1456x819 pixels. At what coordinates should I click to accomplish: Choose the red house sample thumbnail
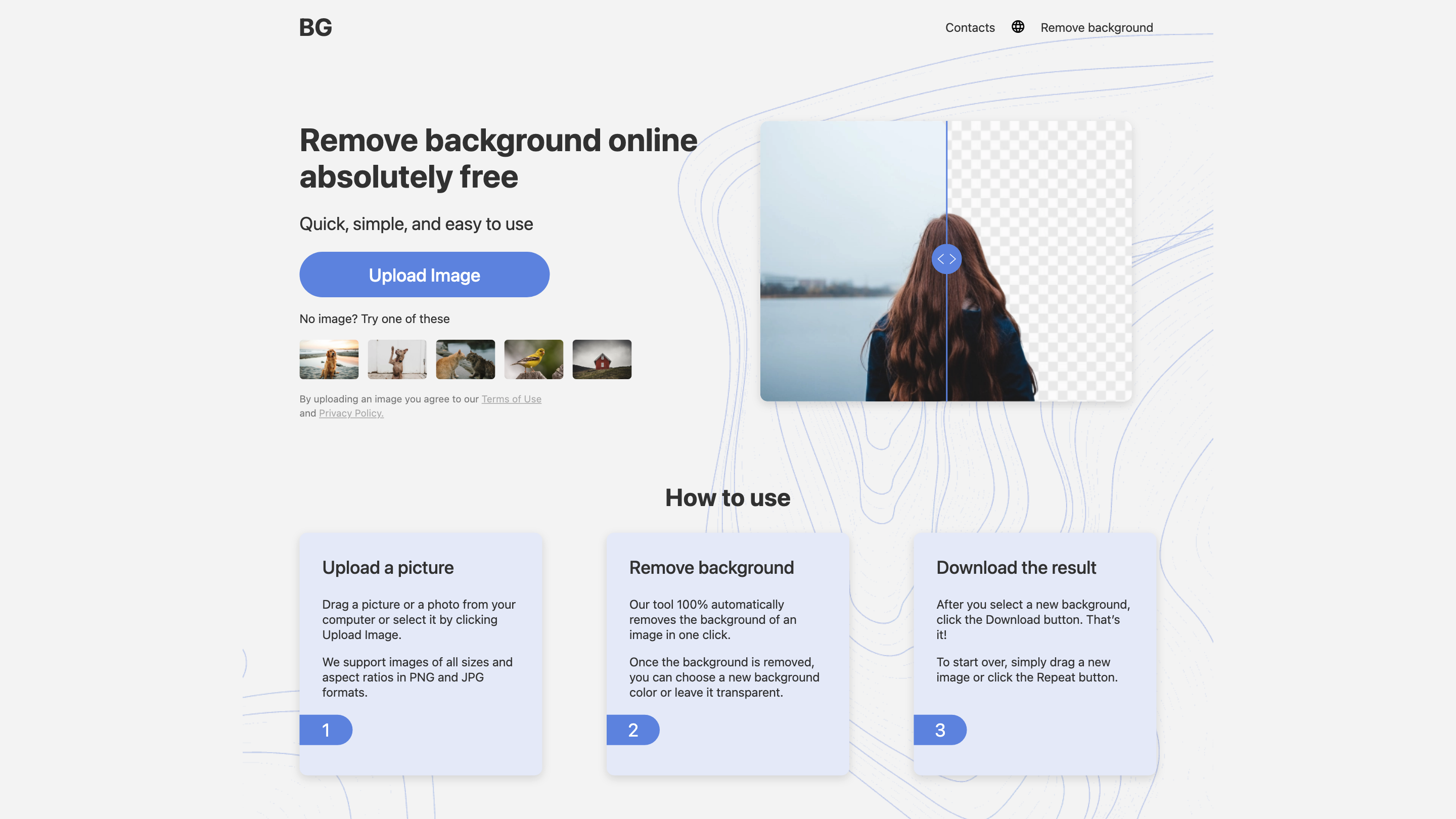point(602,359)
